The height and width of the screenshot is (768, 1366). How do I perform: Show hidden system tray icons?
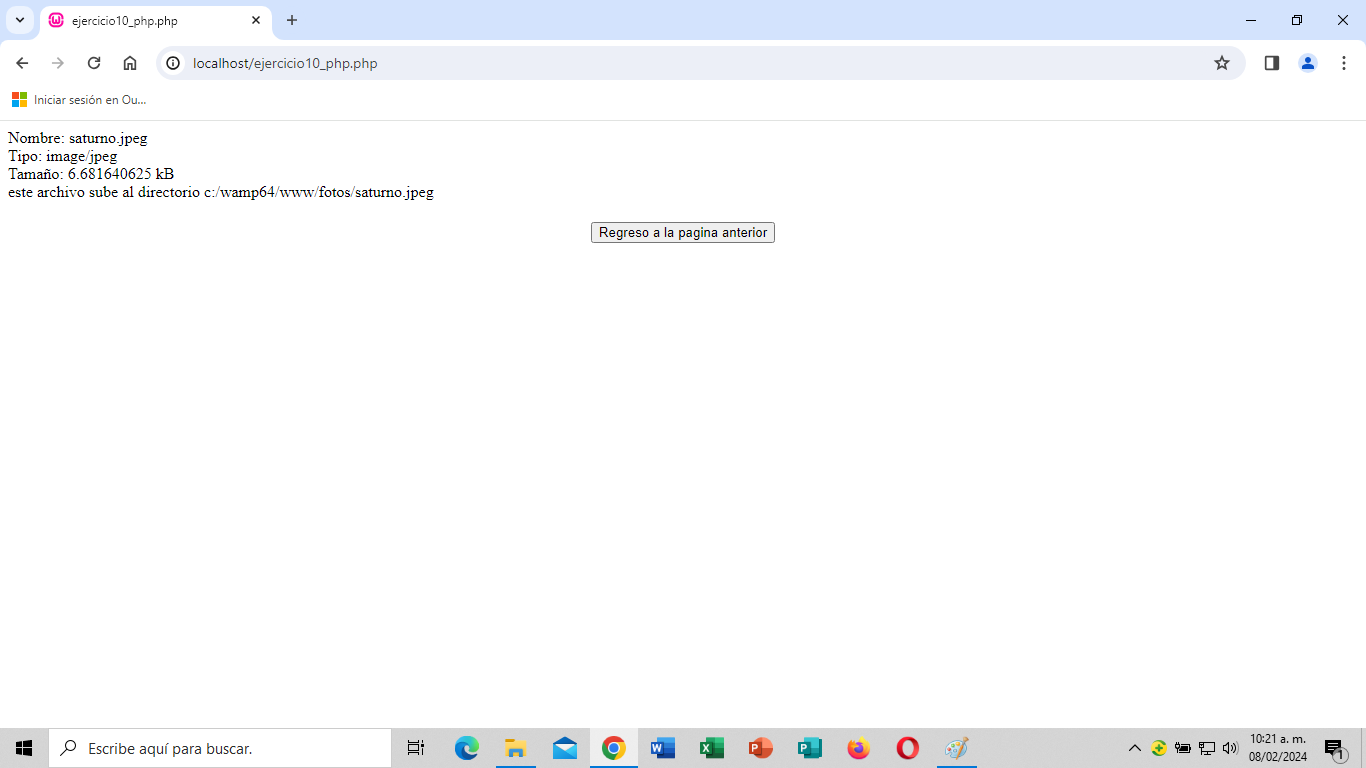coord(1134,748)
